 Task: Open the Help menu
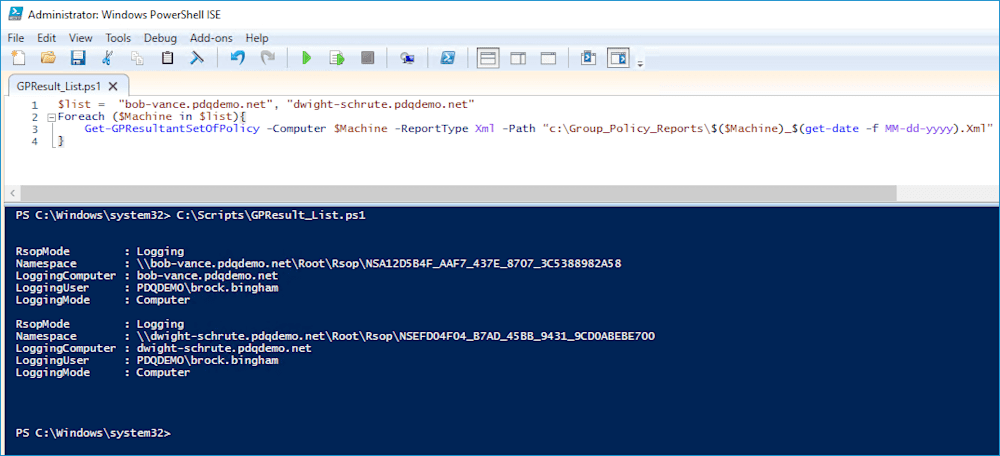click(257, 38)
